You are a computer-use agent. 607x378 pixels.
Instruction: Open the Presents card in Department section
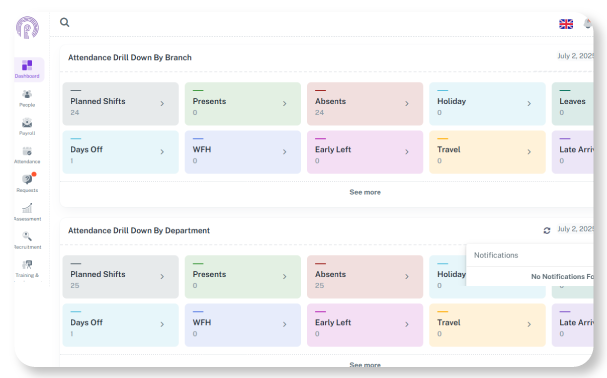(243, 277)
